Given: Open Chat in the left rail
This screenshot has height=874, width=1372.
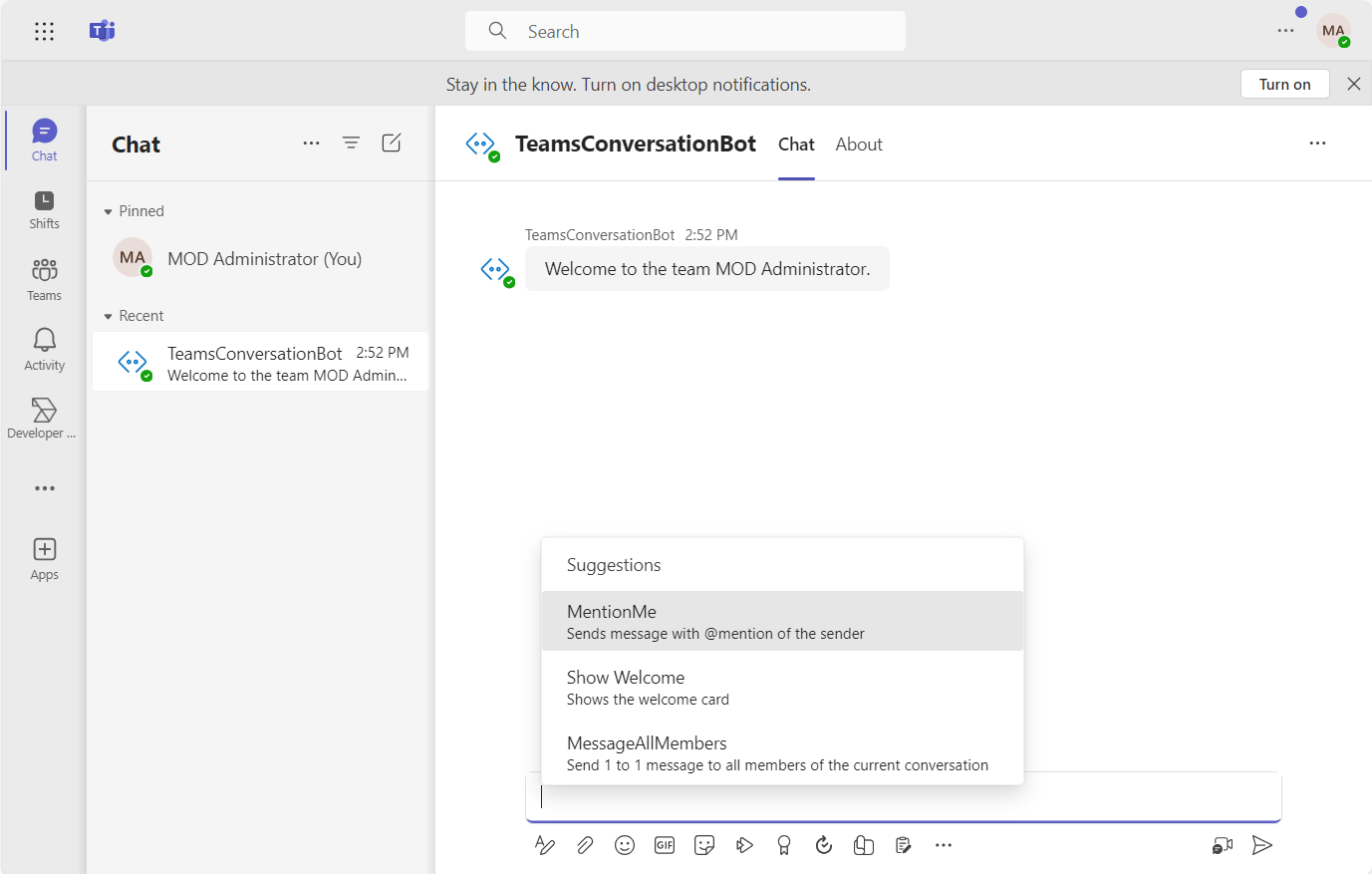Looking at the screenshot, I should 44,140.
